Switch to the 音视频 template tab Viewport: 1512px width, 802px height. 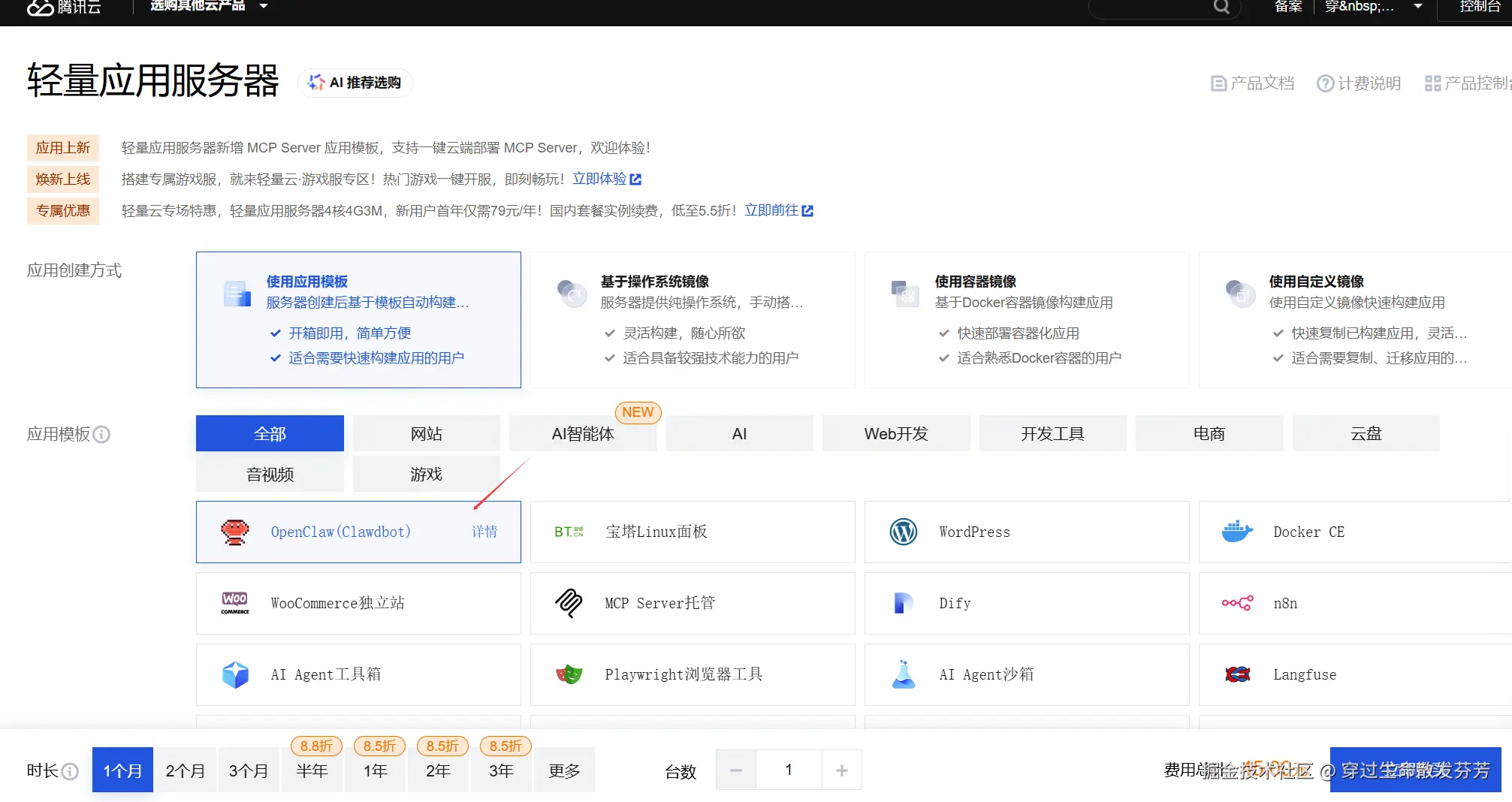click(270, 474)
